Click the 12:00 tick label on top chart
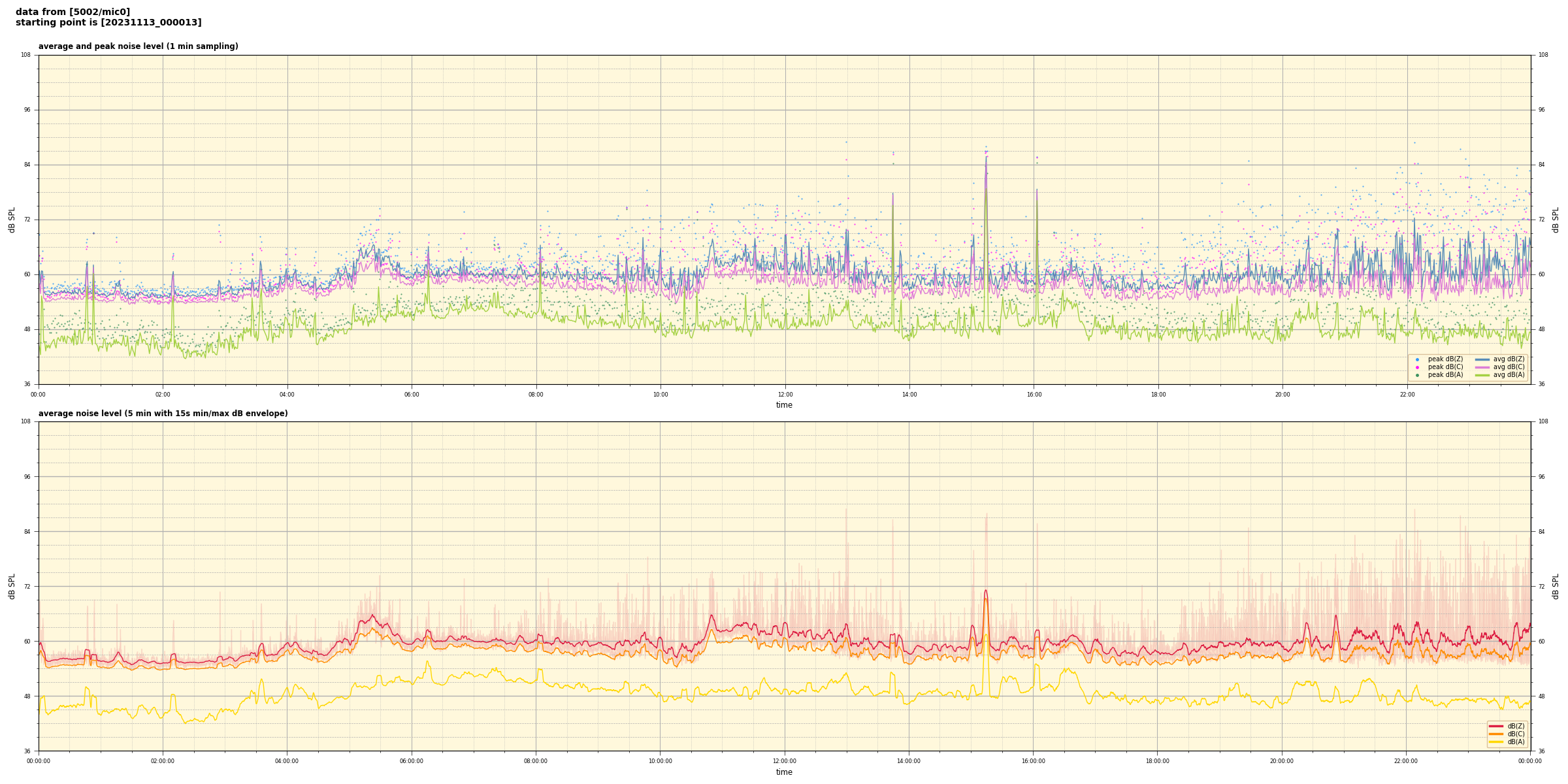This screenshot has width=1568, height=784. coord(785,395)
